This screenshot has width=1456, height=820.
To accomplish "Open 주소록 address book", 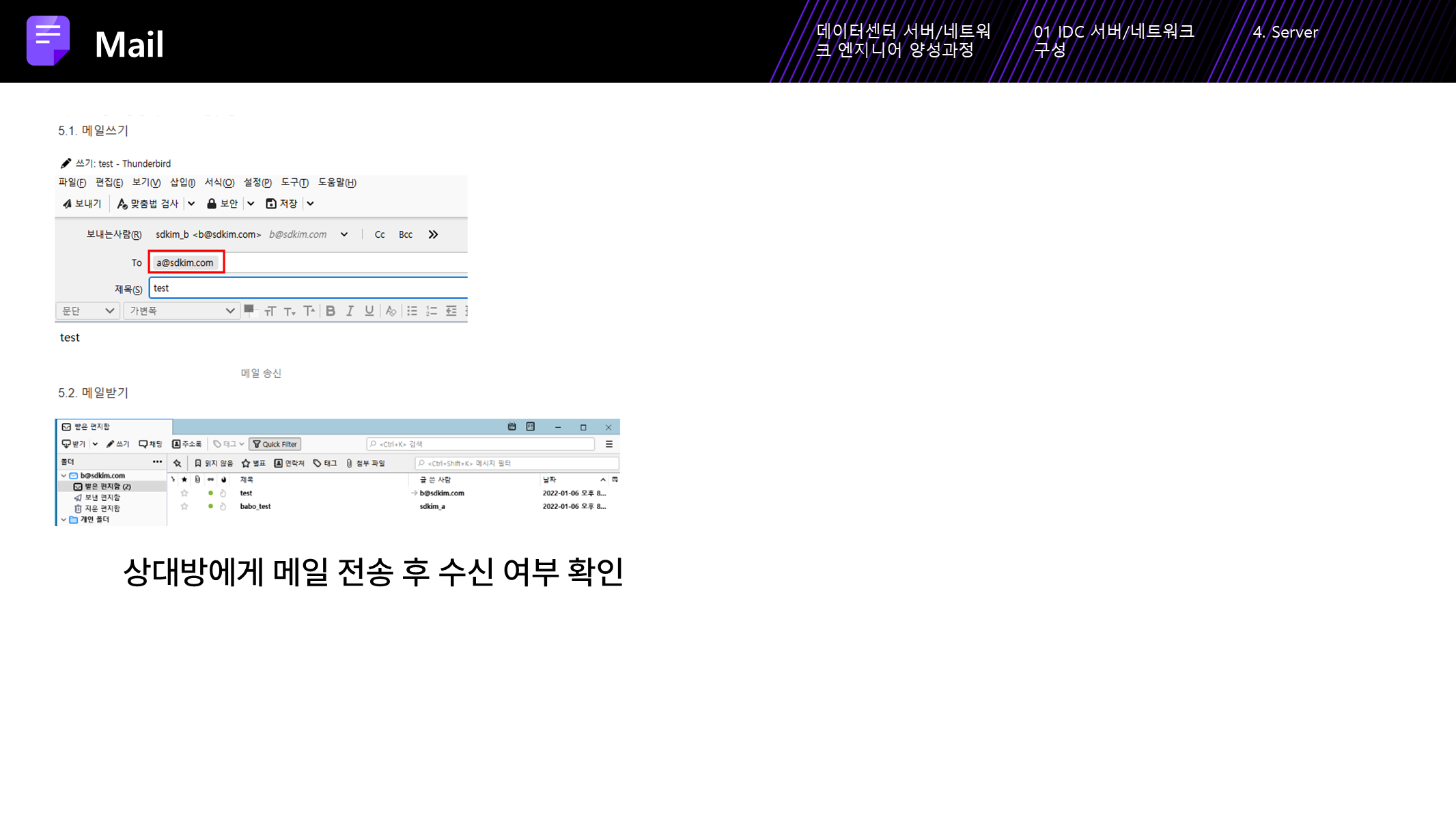I will [187, 444].
